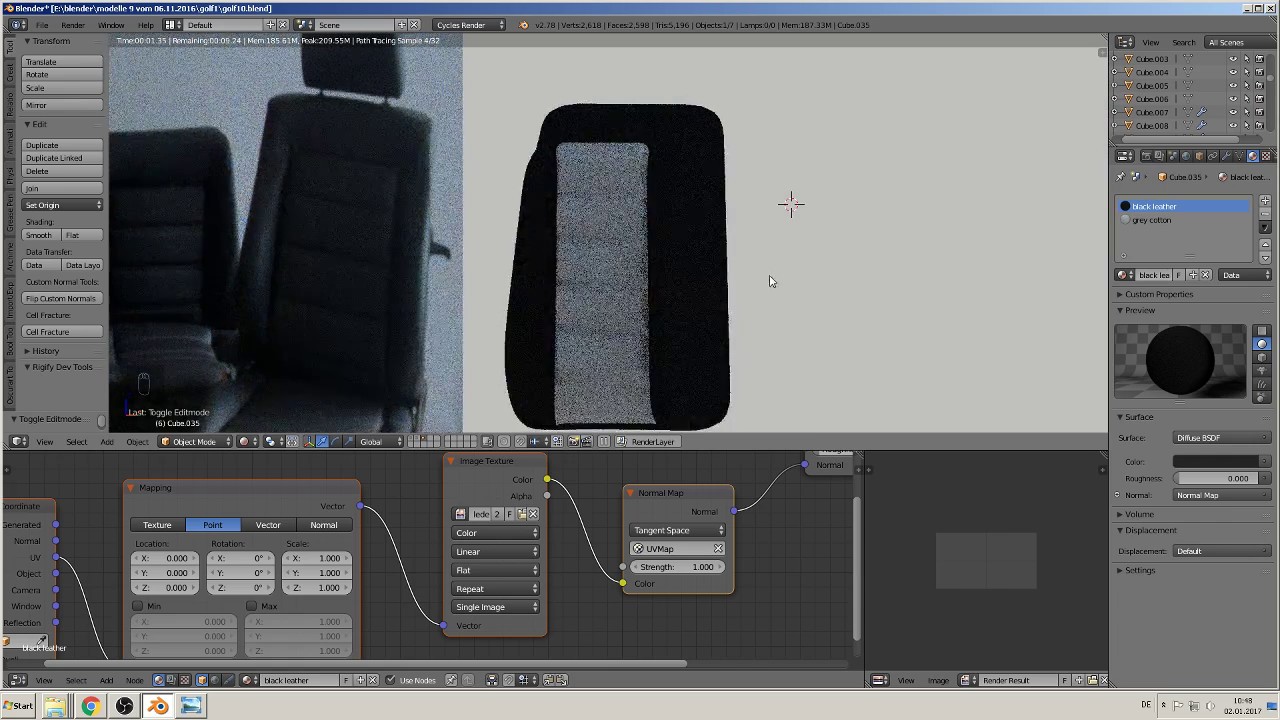The height and width of the screenshot is (720, 1280).
Task: Open the Help menu in top bar
Action: (x=146, y=24)
